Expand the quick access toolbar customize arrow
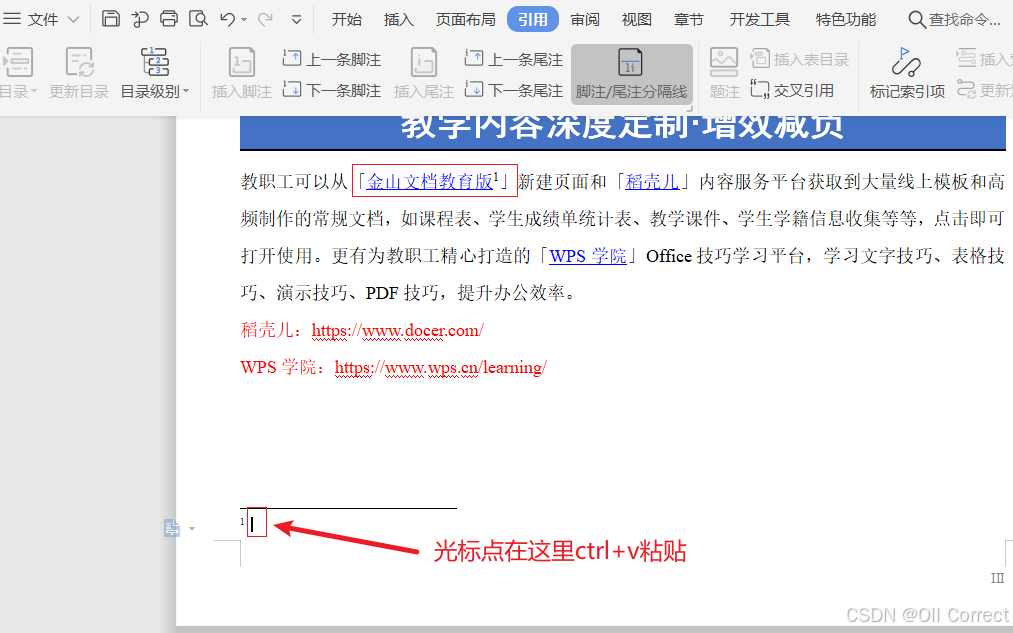The height and width of the screenshot is (633, 1013). [x=297, y=20]
